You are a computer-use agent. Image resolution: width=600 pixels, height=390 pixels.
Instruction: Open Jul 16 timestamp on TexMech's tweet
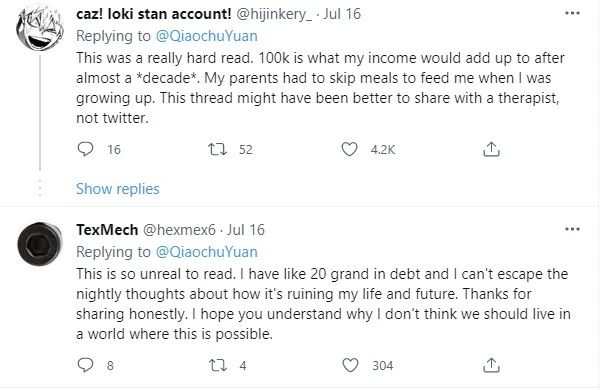point(246,230)
